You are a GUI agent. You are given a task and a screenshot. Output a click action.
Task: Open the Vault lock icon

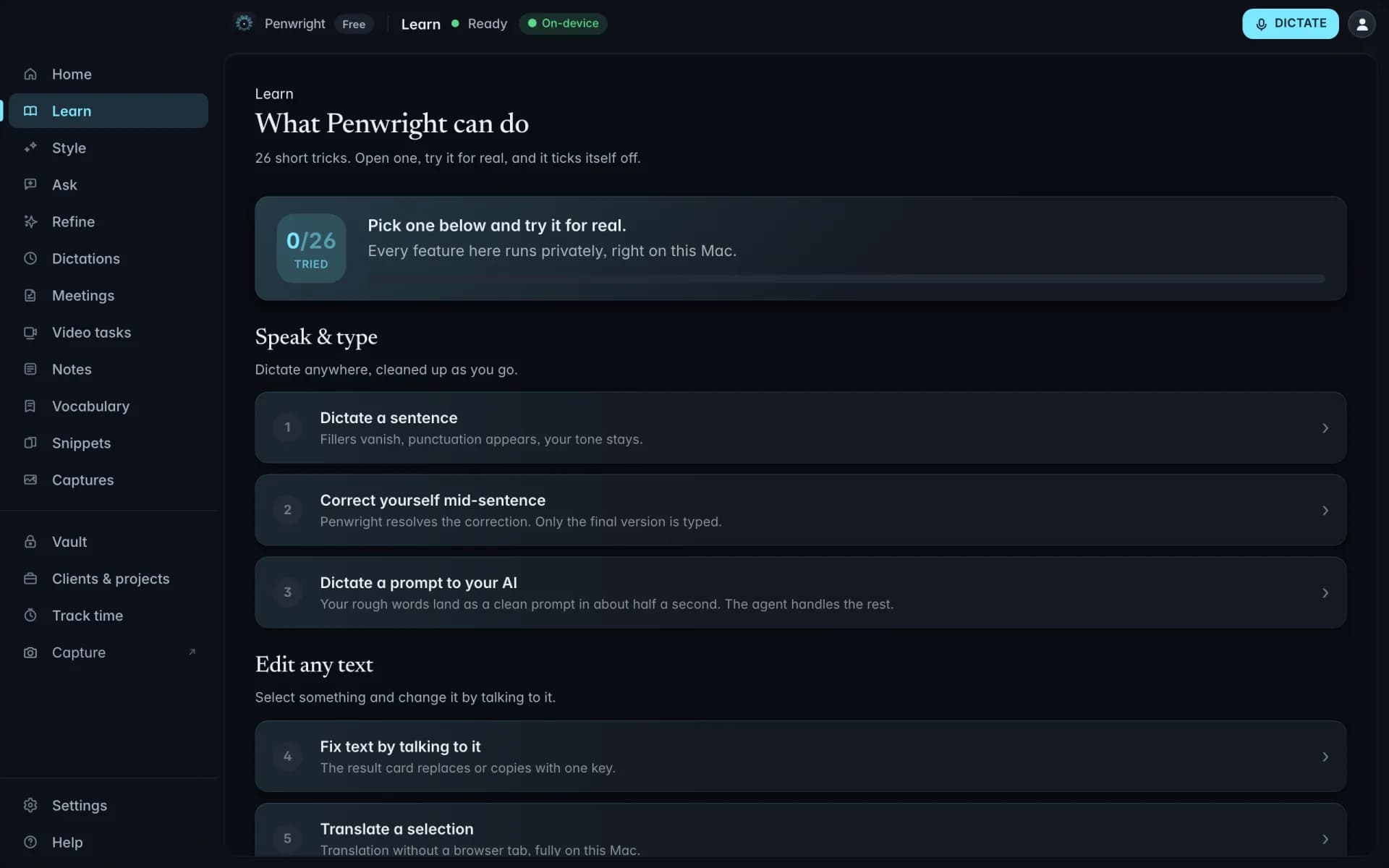(x=30, y=542)
